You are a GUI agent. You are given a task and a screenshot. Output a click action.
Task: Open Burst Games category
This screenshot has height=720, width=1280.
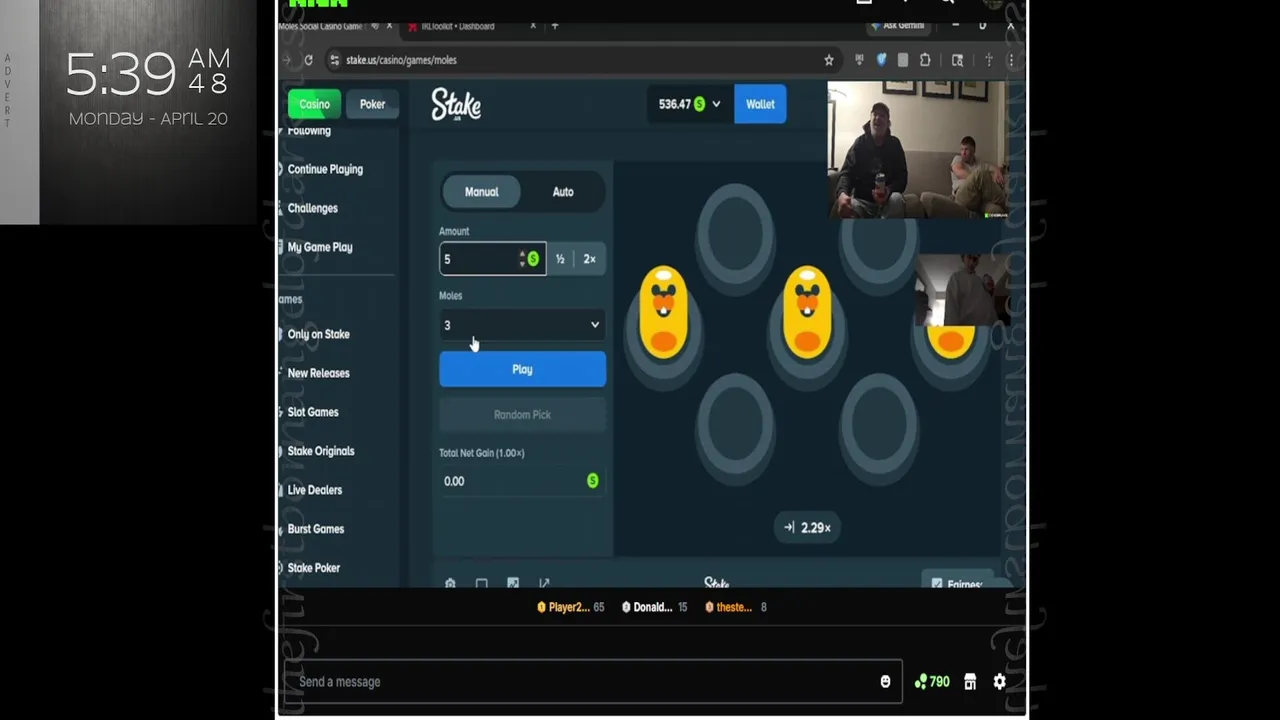pyautogui.click(x=316, y=529)
